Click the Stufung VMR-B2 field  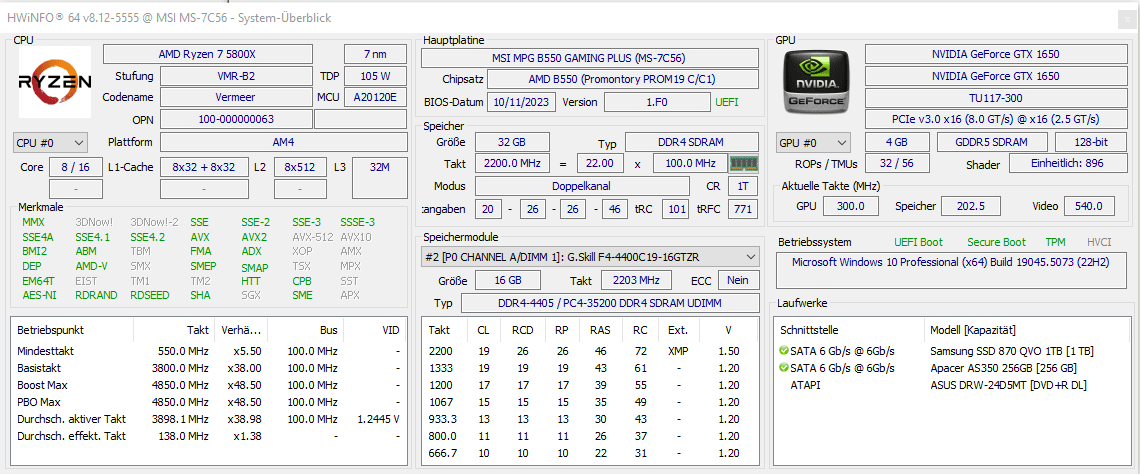(236, 76)
